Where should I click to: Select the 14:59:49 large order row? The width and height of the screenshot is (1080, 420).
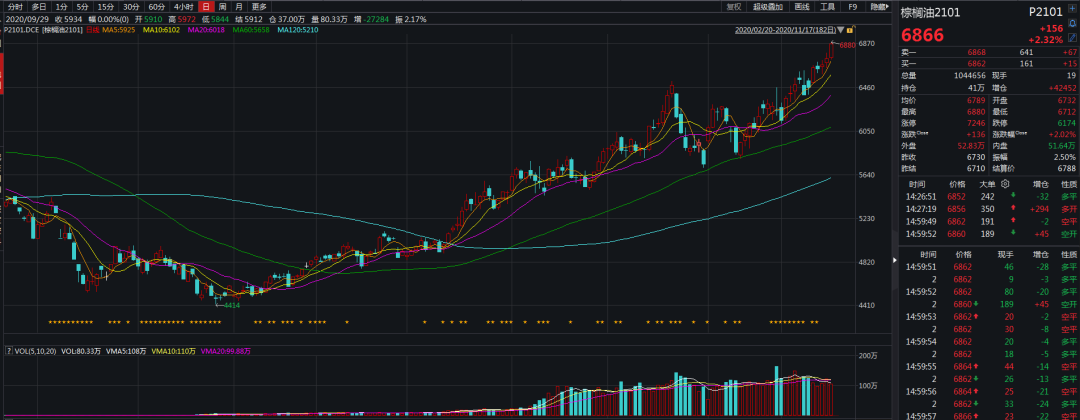pyautogui.click(x=989, y=221)
